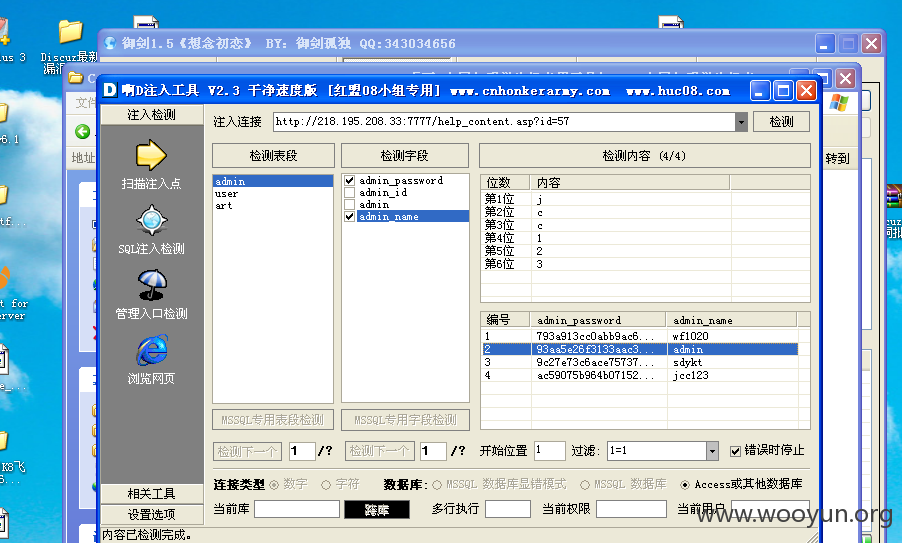The image size is (902, 543).
Task: Check the admin field checkbox
Action: (x=349, y=205)
